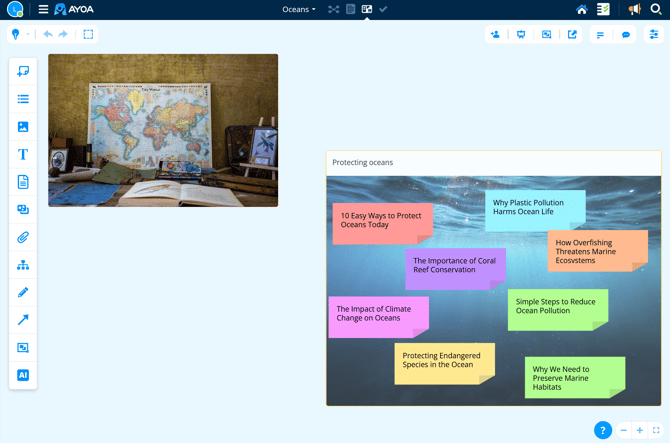670x443 pixels.
Task: Insert an image from sidebar
Action: click(x=23, y=126)
